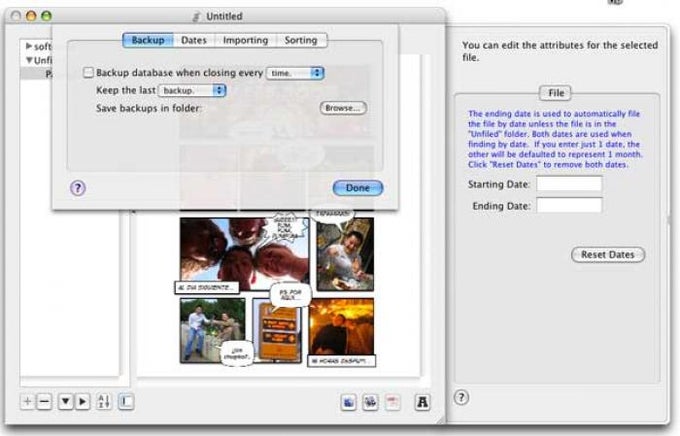Image resolution: width=680 pixels, height=436 pixels.
Task: Switch to the Dates tab
Action: coord(194,40)
